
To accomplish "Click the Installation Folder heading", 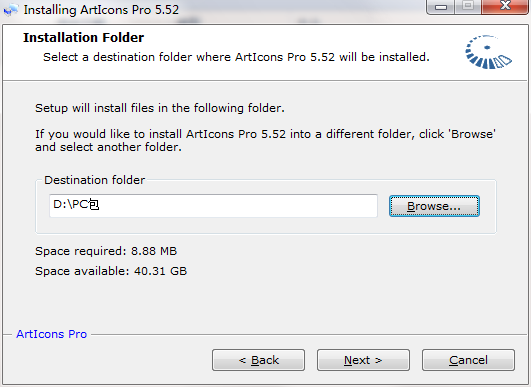I will [83, 38].
